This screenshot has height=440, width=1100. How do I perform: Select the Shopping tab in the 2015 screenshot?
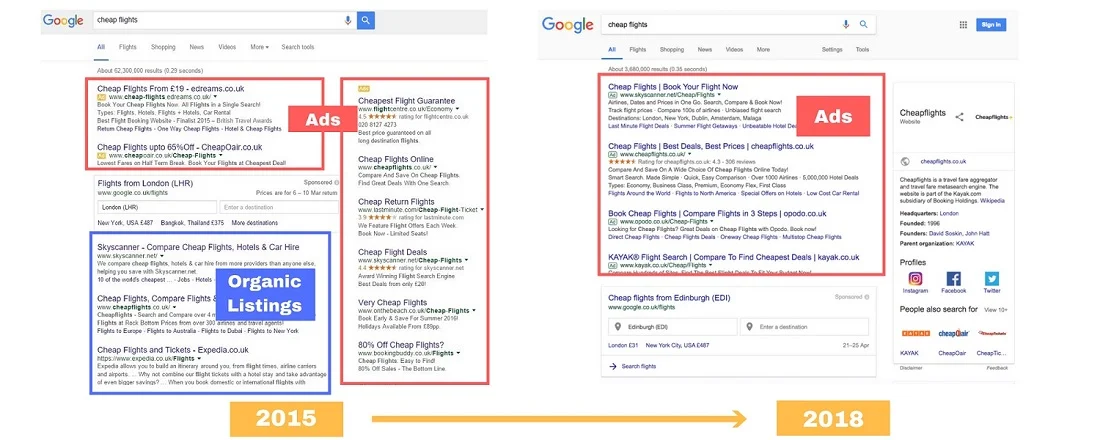point(163,47)
